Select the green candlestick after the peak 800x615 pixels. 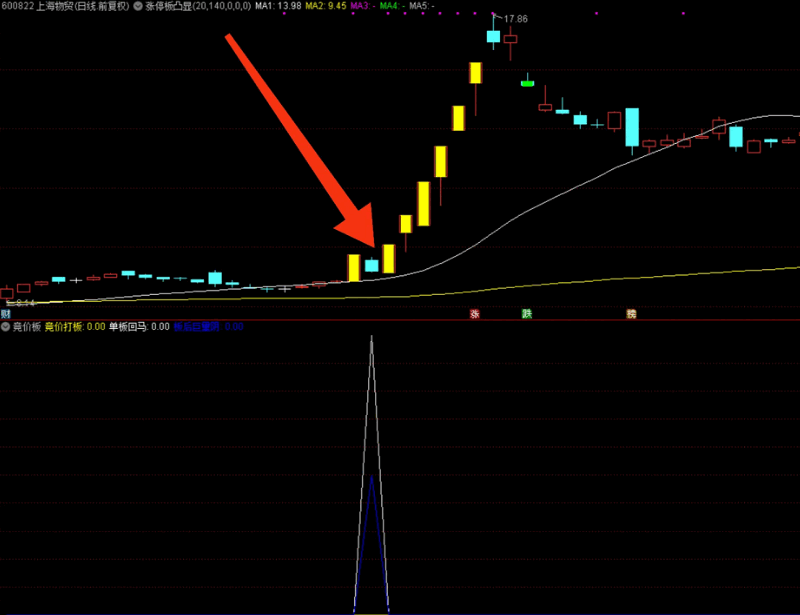click(x=527, y=83)
